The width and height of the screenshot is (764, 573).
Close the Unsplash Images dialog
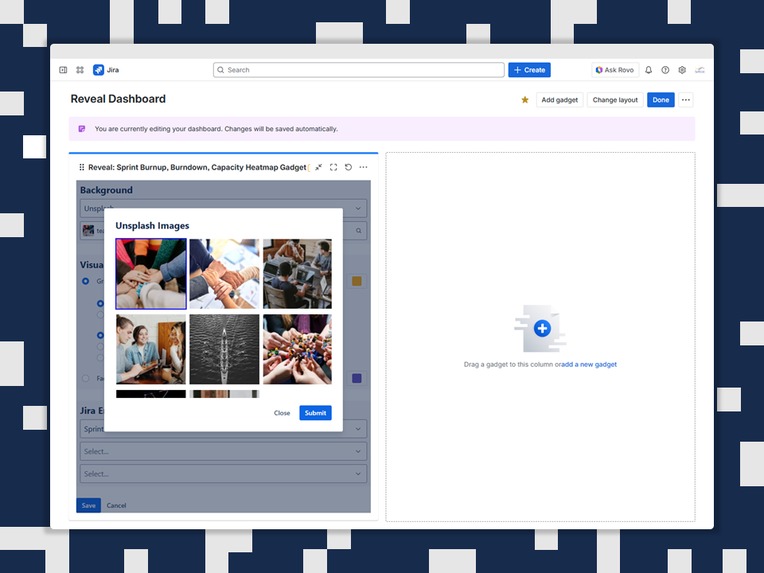282,413
